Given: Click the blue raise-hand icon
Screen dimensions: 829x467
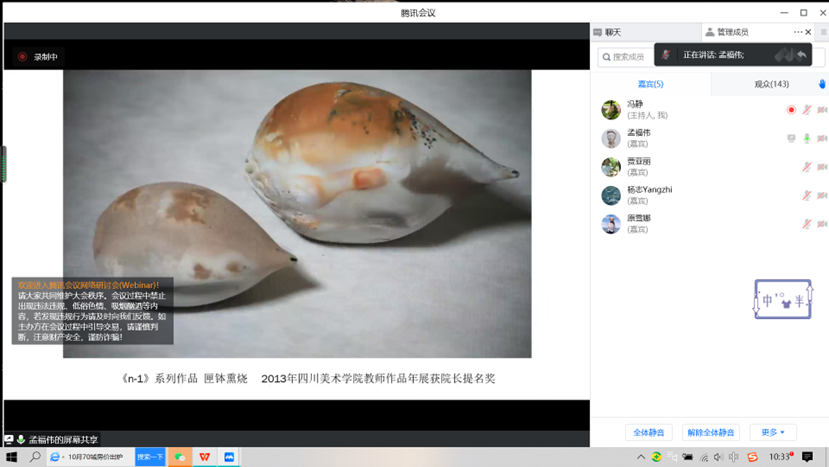Looking at the screenshot, I should (x=822, y=84).
